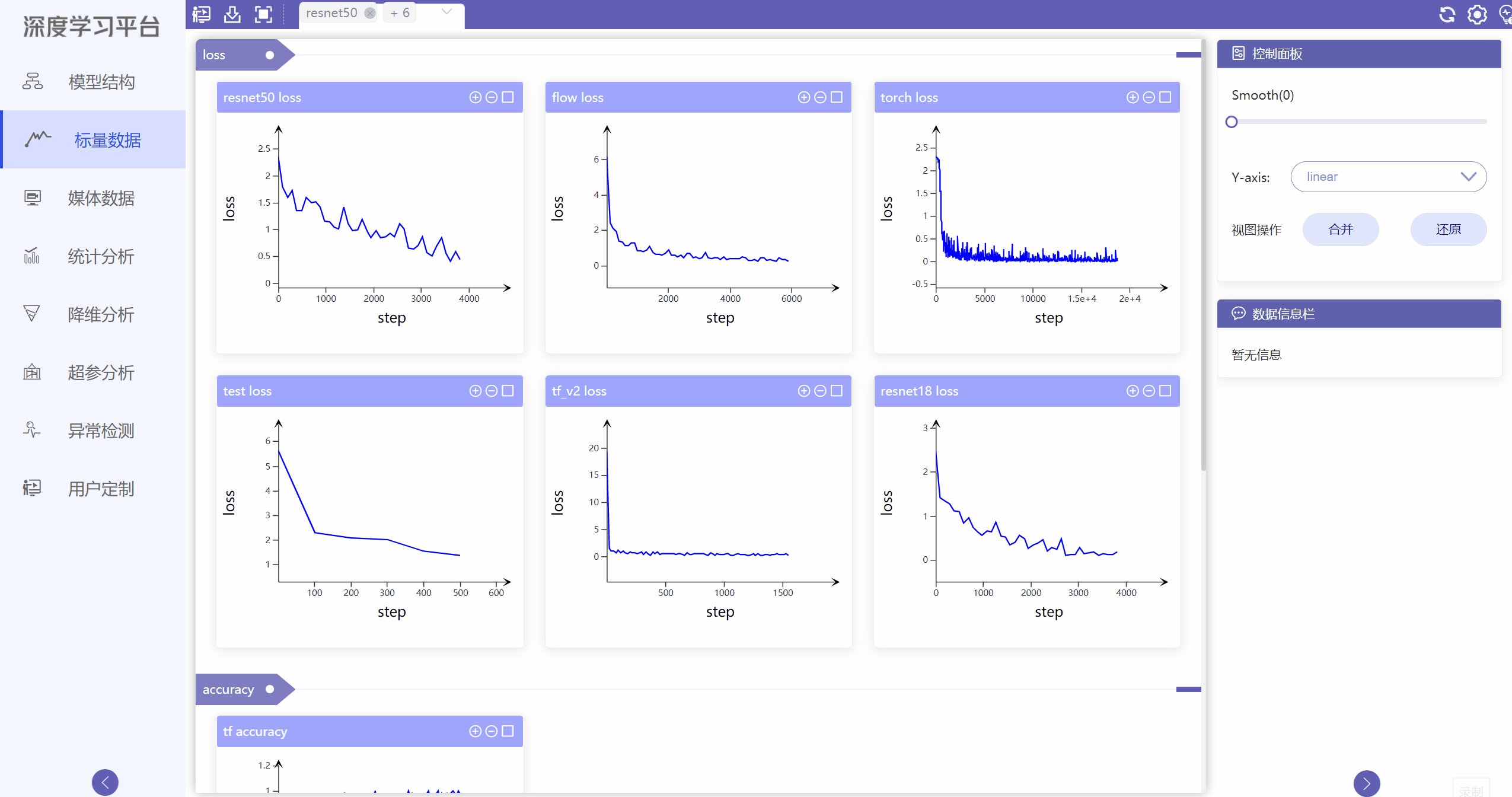Toggle the accuracy section tag dot
The height and width of the screenshot is (797, 1512).
(270, 689)
